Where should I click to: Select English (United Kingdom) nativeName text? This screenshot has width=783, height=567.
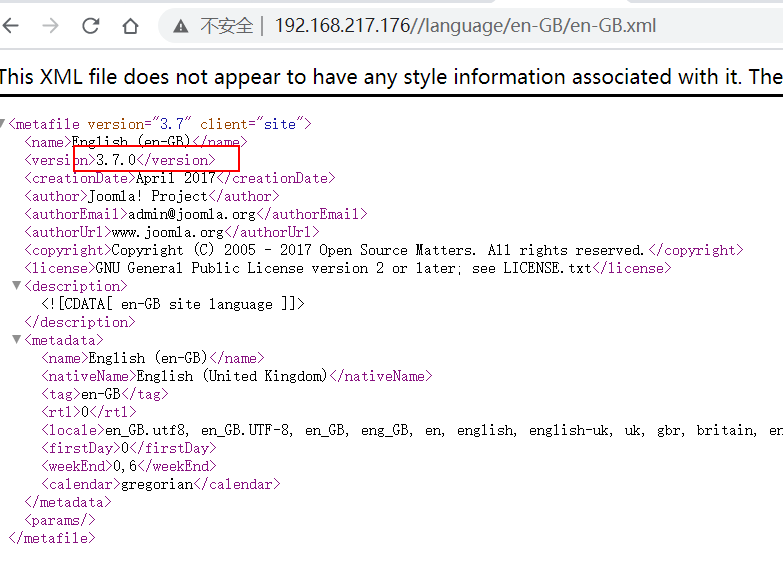(232, 376)
